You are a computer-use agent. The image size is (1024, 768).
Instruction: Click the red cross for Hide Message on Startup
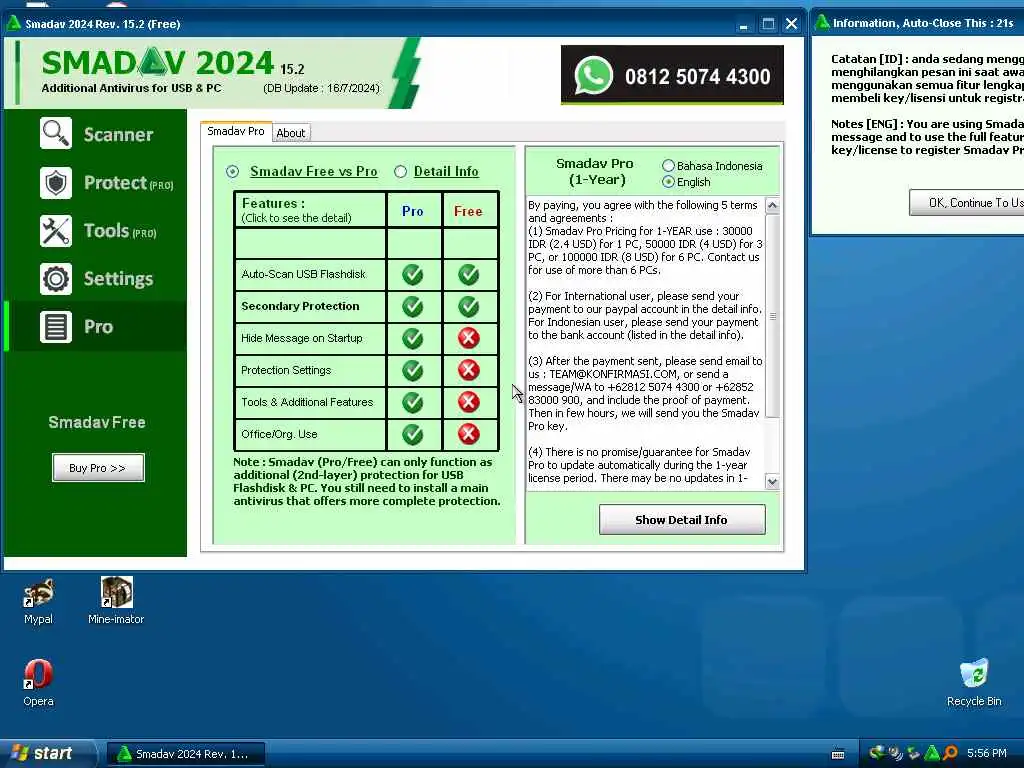[469, 338]
